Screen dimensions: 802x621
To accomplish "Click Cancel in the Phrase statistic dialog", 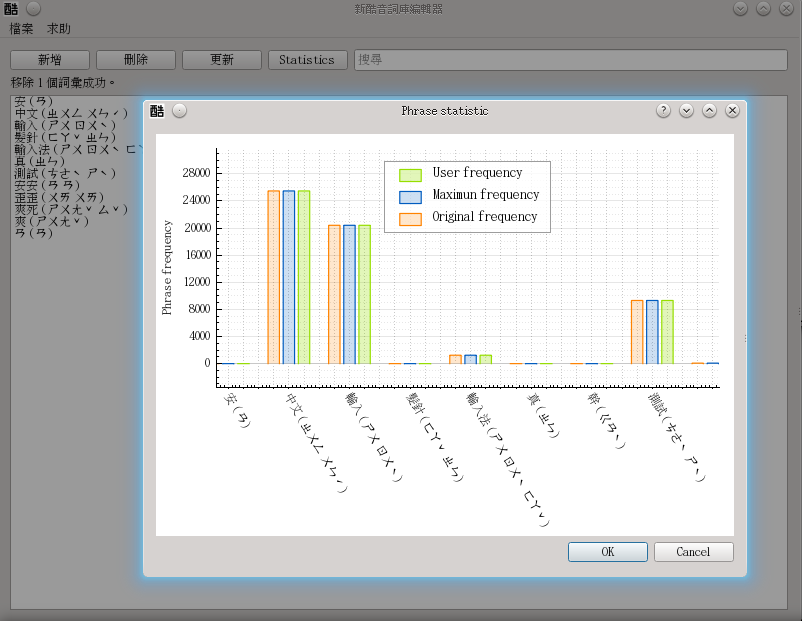I will [x=693, y=552].
